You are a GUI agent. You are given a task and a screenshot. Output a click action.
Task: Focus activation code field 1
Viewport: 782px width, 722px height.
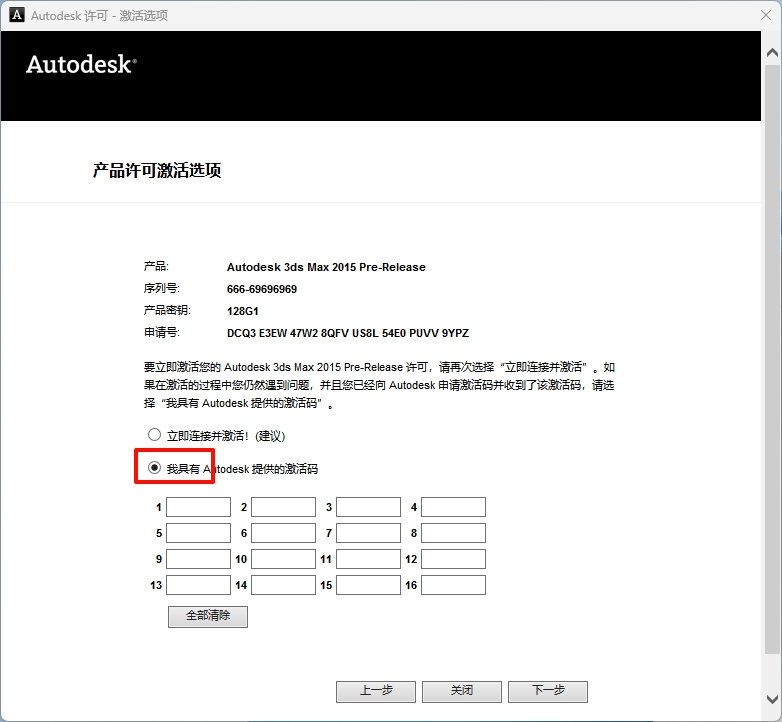198,508
